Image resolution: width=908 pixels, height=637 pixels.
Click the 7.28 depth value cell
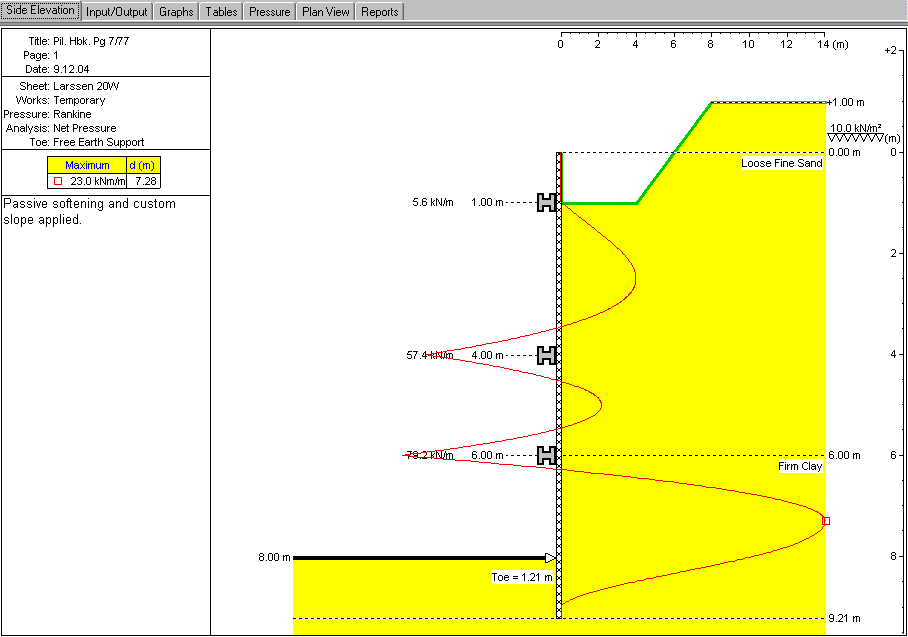click(x=144, y=181)
